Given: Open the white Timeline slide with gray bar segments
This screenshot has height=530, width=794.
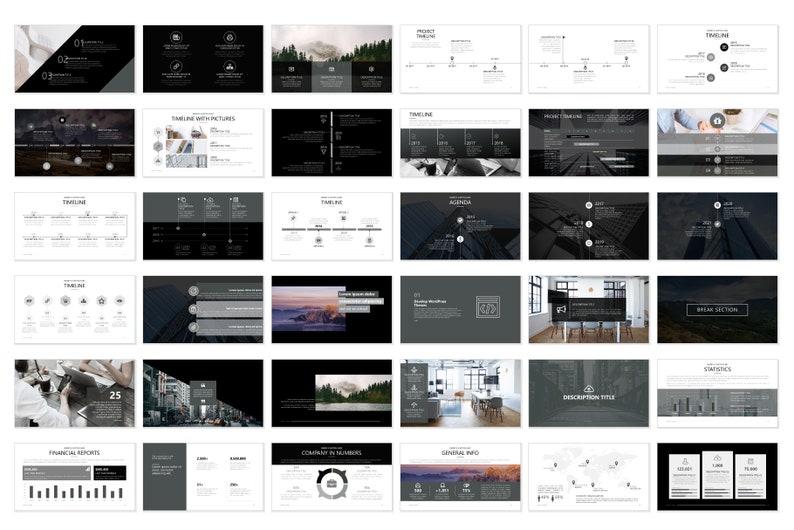Looking at the screenshot, I should [332, 226].
